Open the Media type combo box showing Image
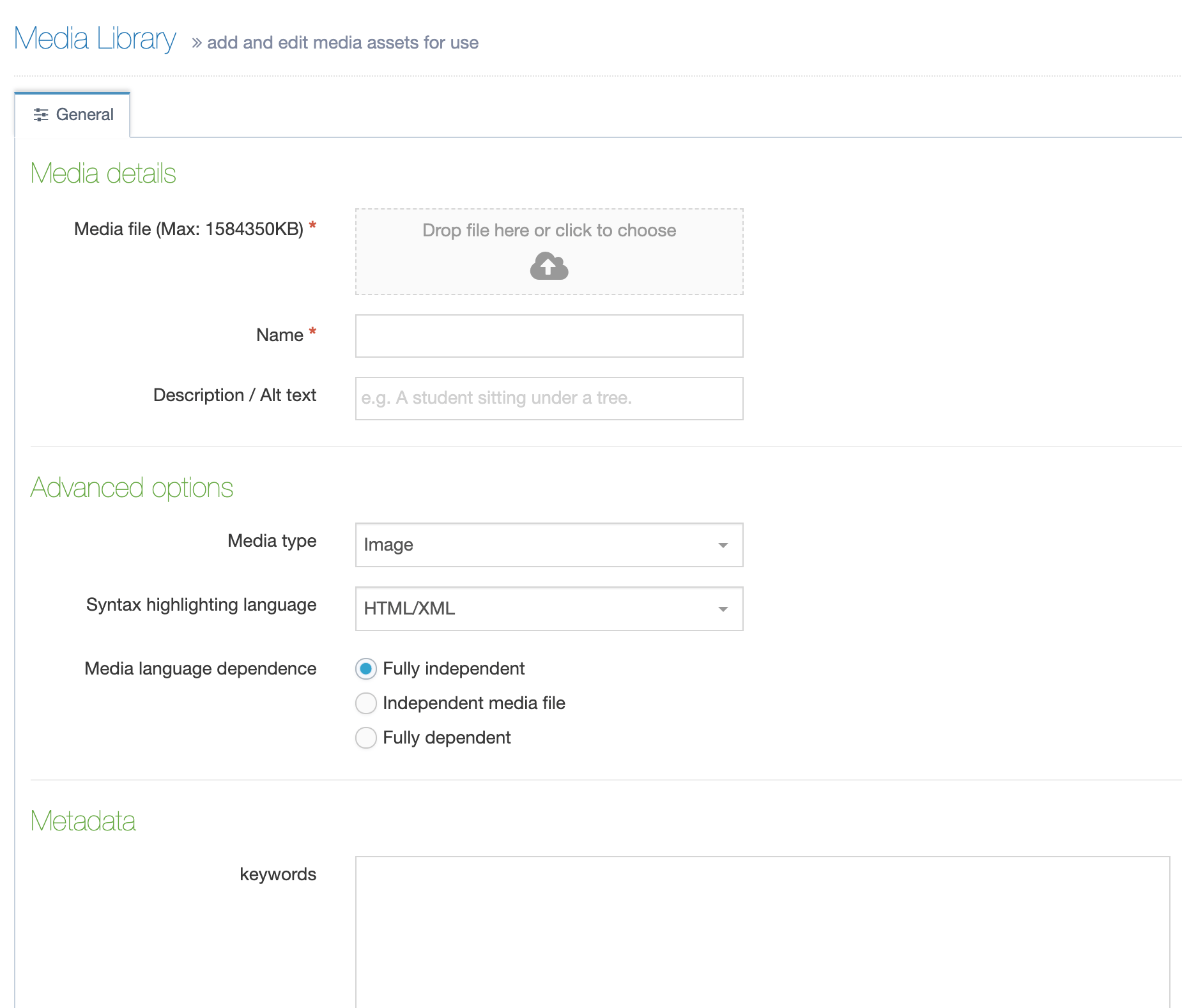The width and height of the screenshot is (1182, 1008). click(537, 545)
